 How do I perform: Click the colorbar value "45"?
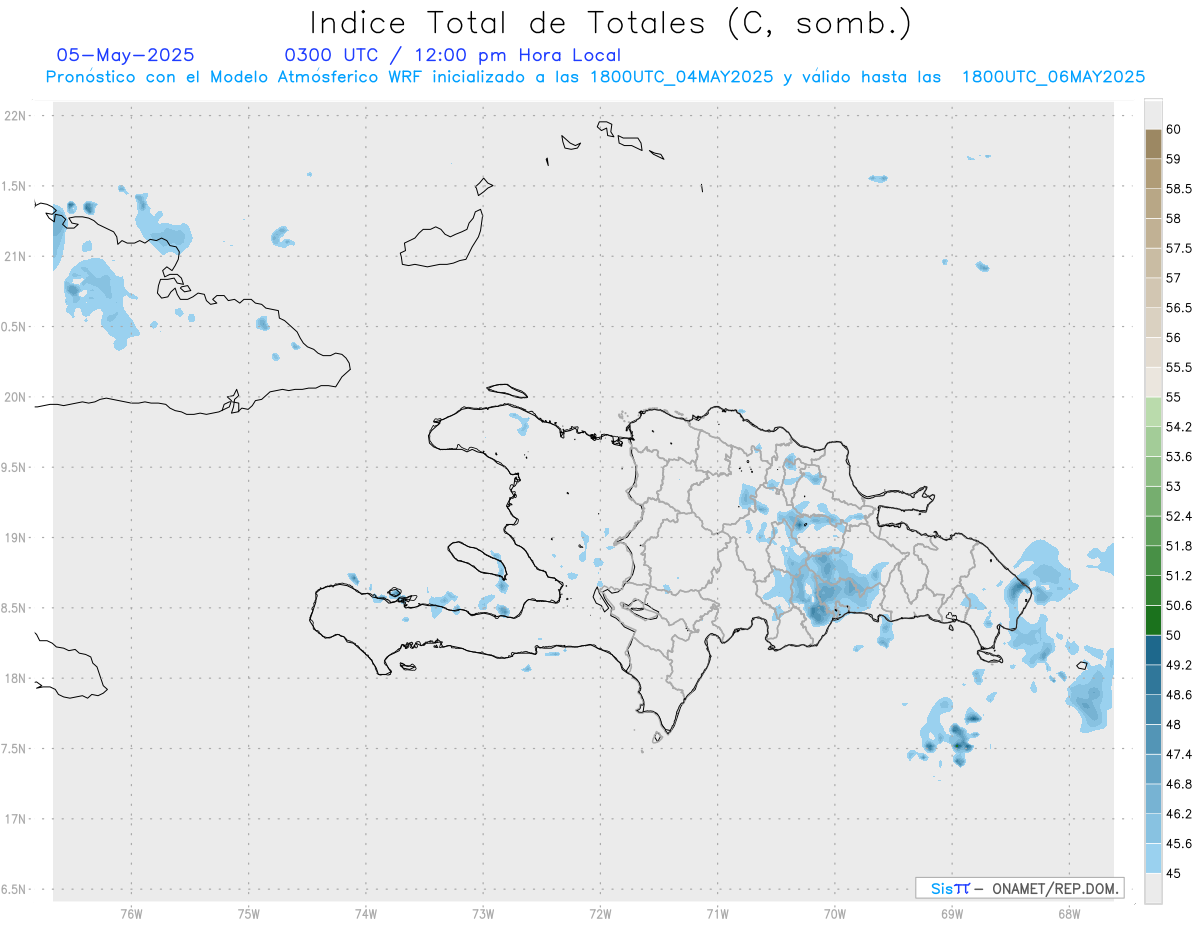coord(1174,873)
